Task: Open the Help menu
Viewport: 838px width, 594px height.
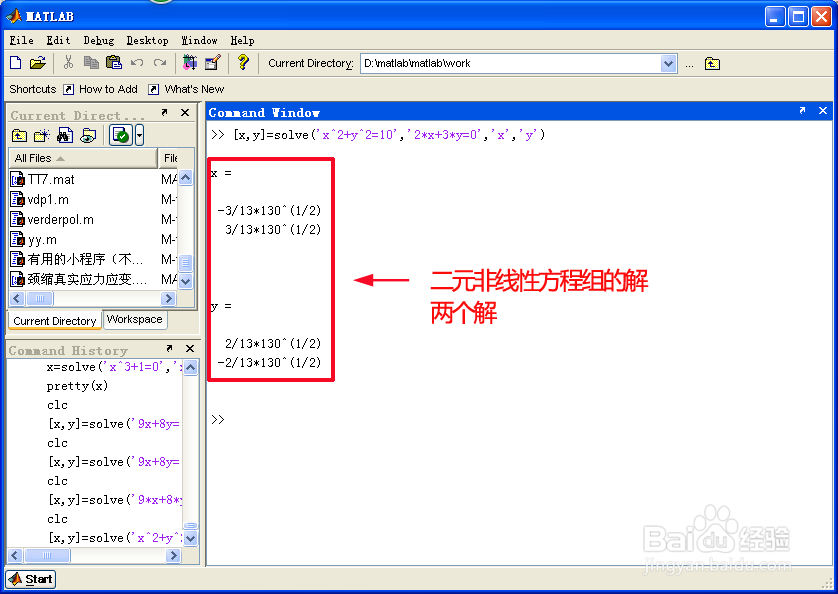Action: tap(242, 41)
